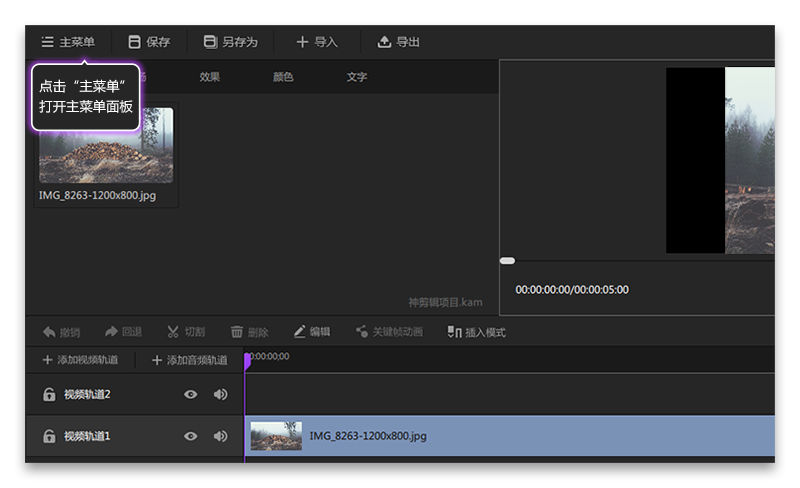This screenshot has width=800, height=488.
Task: Mute 视频轨道1 with its speaker icon
Action: 220,437
